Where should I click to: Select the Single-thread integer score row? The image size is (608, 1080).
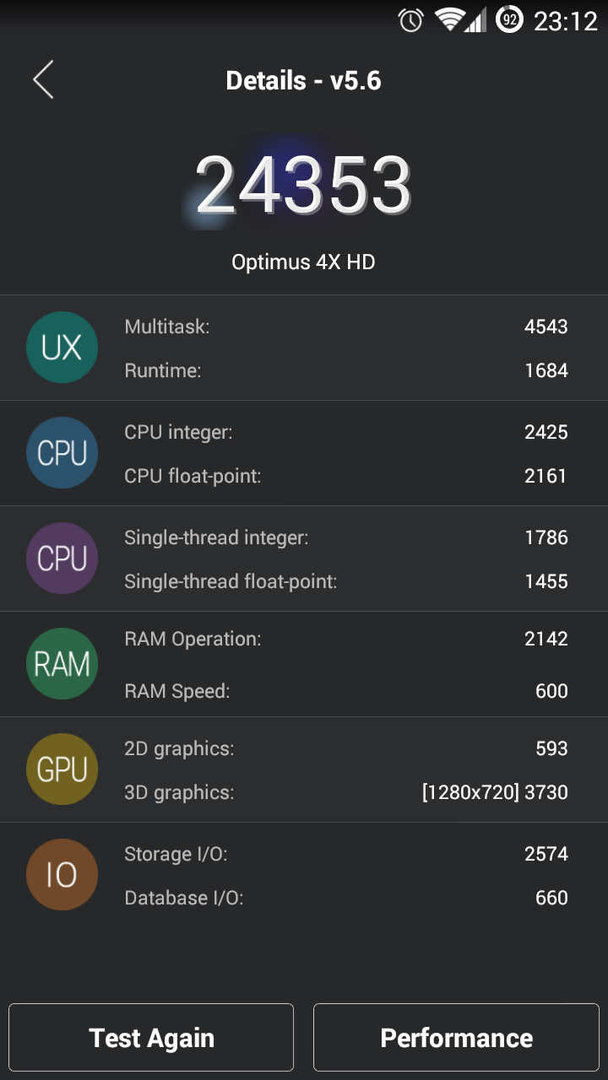pyautogui.click(x=346, y=537)
